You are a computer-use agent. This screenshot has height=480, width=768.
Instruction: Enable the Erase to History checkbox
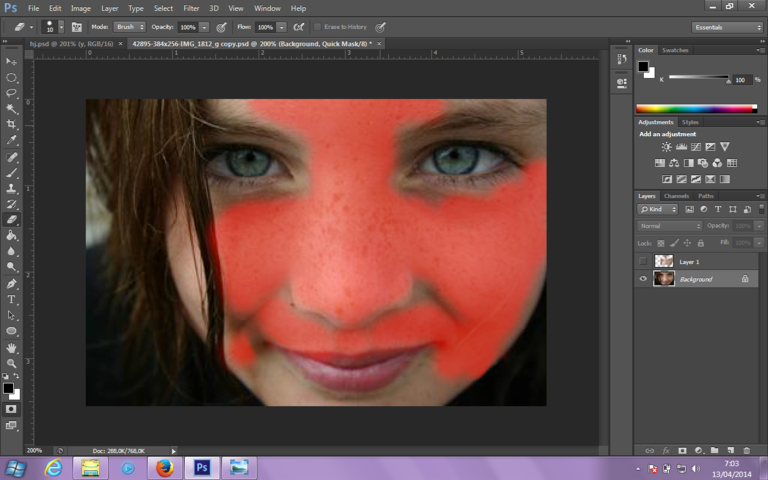point(318,27)
